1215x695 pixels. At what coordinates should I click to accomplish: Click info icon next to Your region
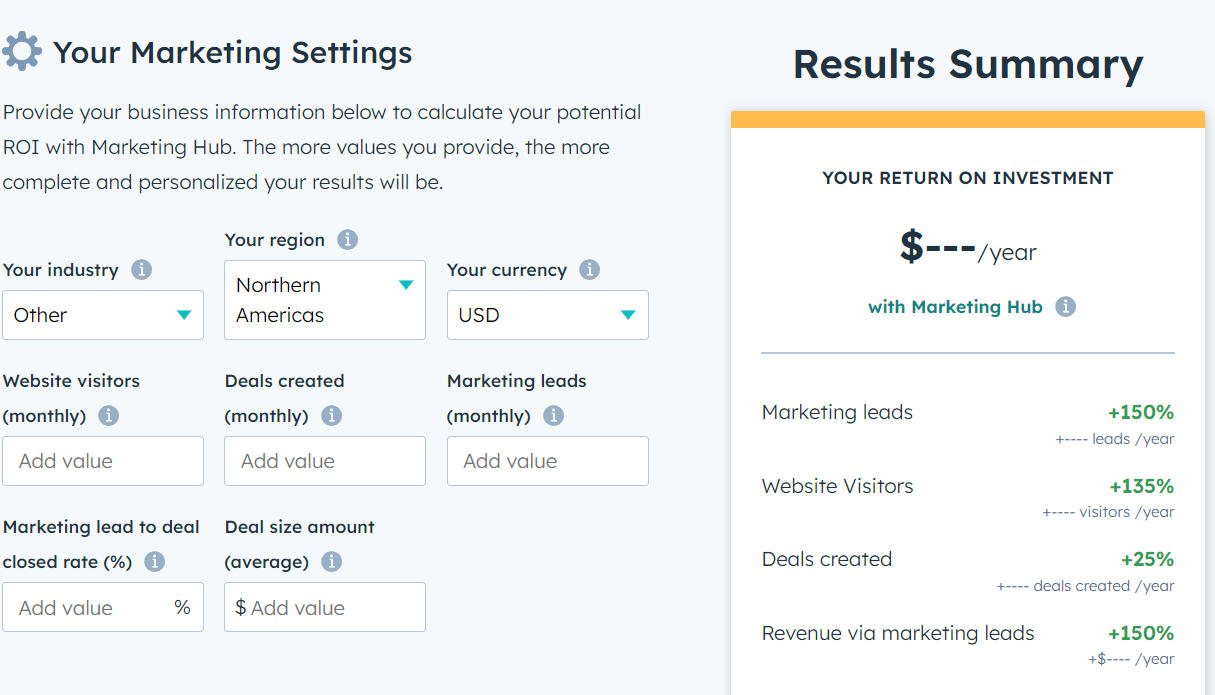(x=347, y=240)
